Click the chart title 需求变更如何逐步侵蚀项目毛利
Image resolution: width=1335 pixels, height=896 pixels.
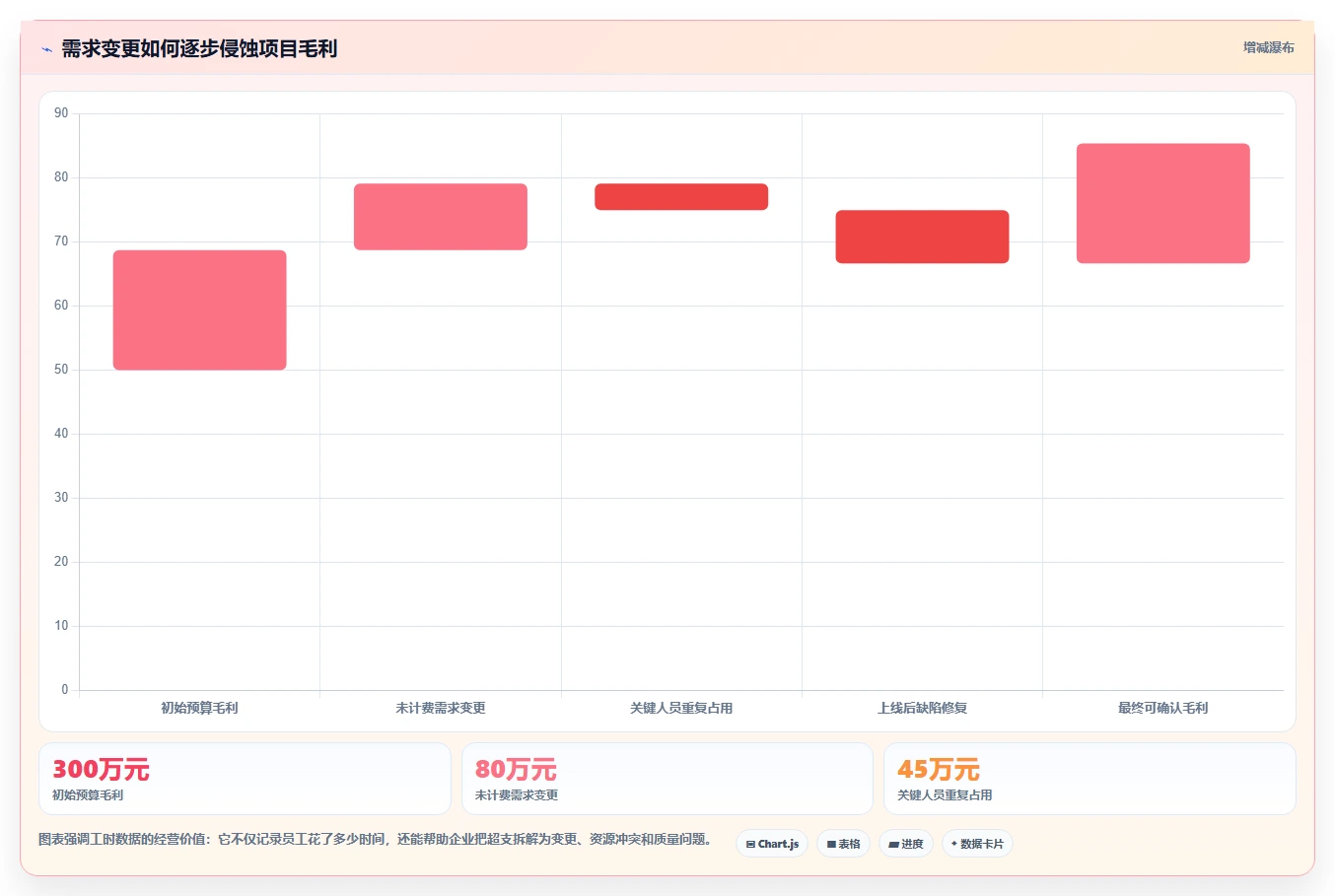click(199, 48)
